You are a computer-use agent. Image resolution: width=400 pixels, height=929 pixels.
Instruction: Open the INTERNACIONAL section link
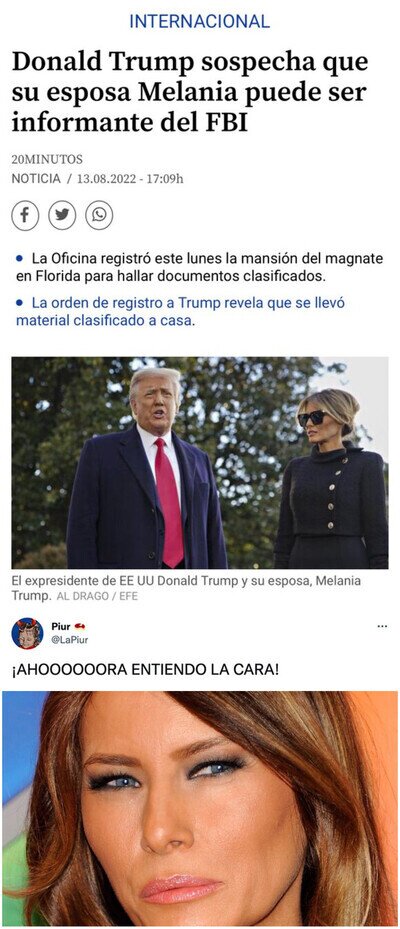[200, 22]
